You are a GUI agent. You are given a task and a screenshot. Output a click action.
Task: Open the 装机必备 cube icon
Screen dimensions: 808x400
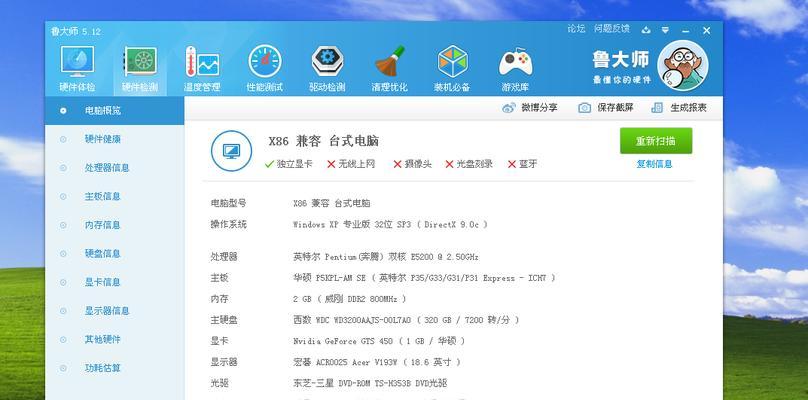(x=452, y=62)
